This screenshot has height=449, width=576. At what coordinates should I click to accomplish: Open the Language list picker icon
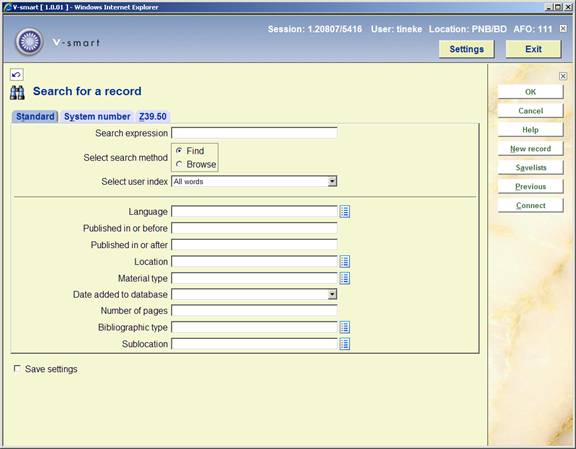(x=344, y=212)
